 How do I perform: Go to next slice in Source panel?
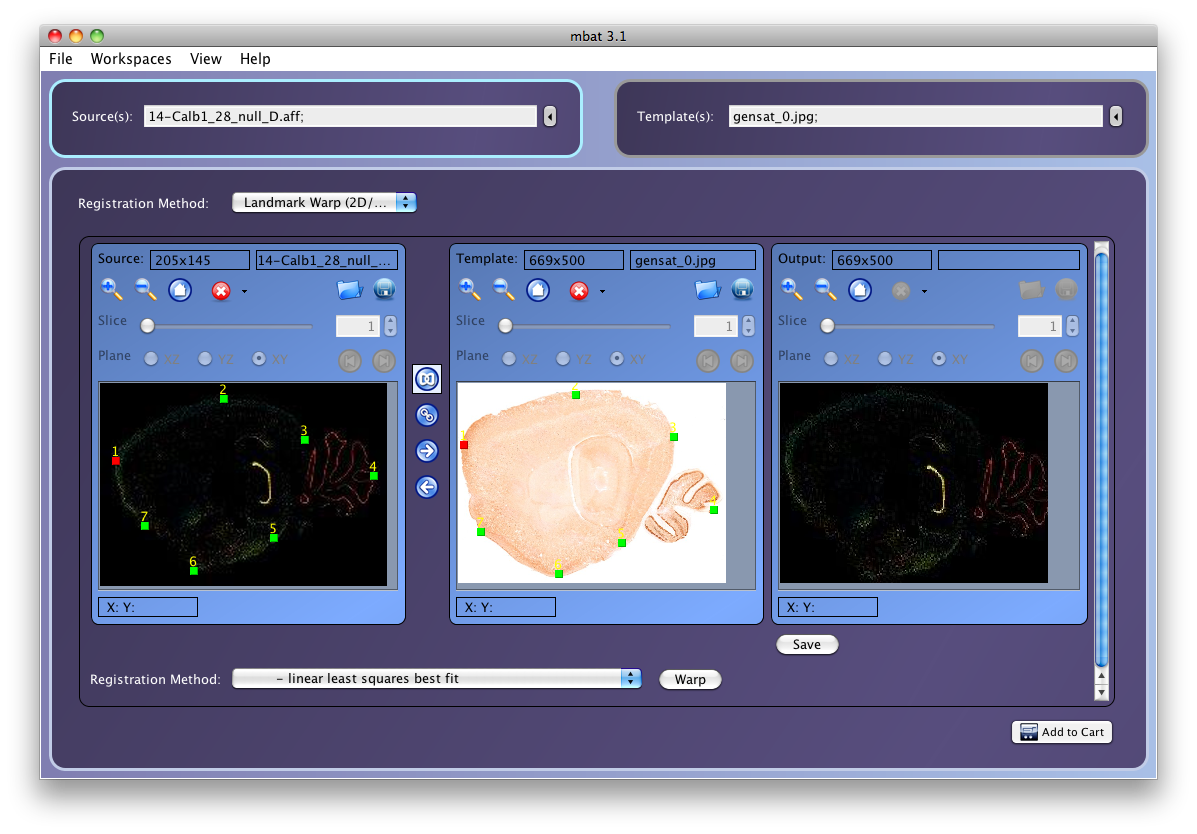[x=383, y=360]
